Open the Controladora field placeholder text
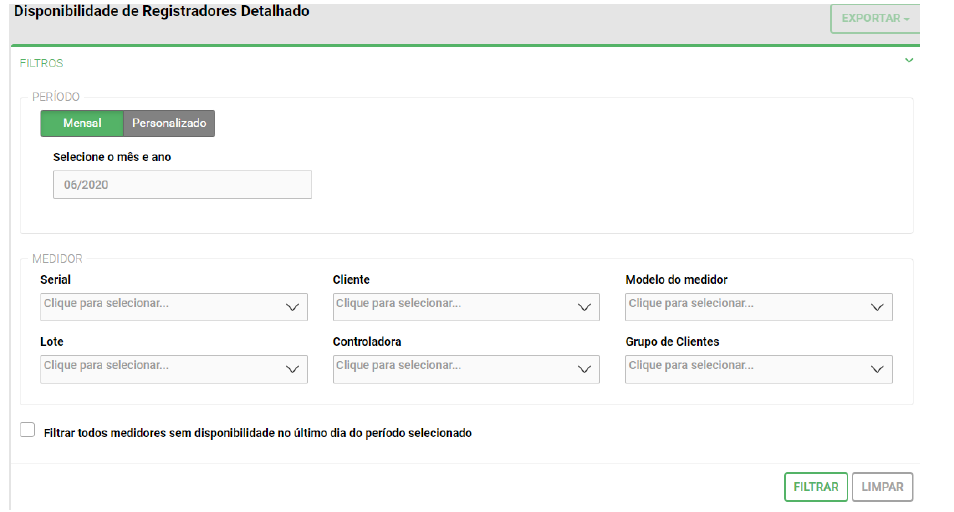 coord(398,366)
